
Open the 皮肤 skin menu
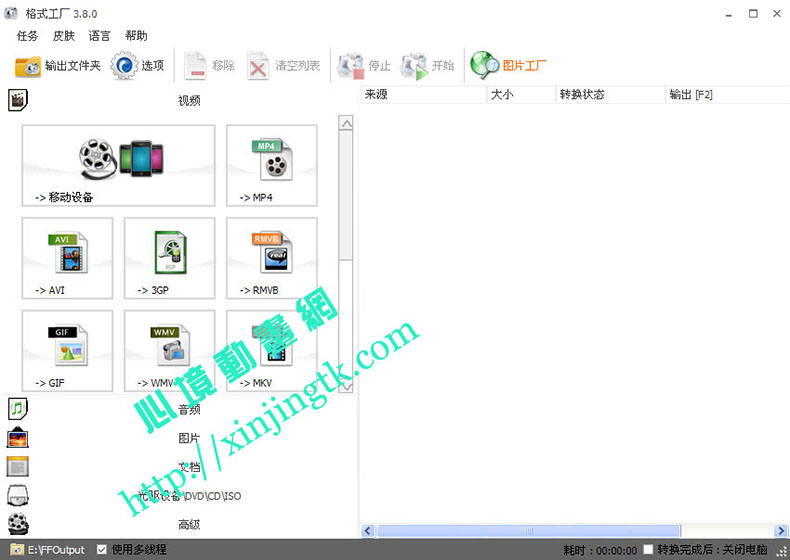pyautogui.click(x=63, y=35)
